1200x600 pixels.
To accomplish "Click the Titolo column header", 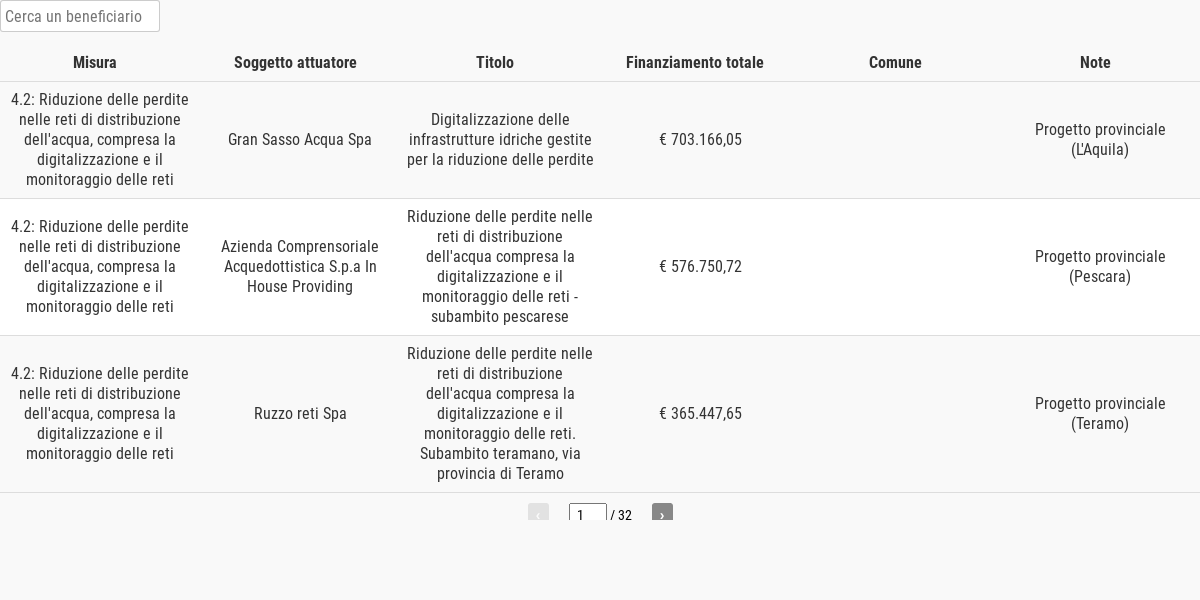I will pyautogui.click(x=495, y=62).
